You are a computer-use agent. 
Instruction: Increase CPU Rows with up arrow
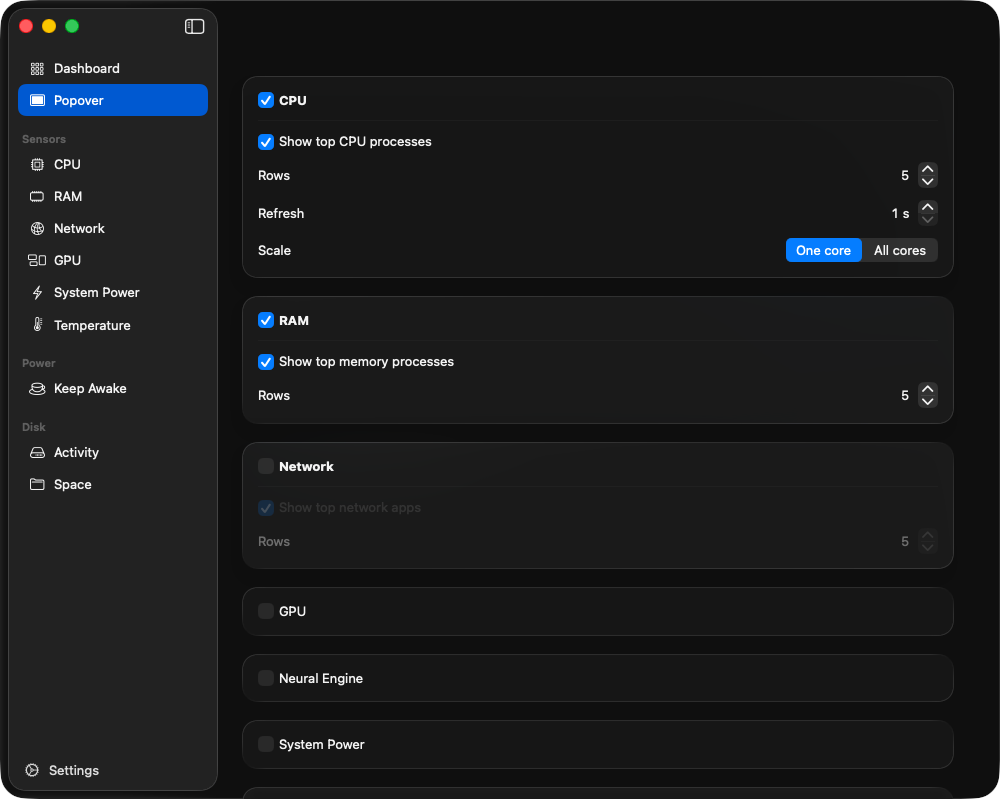click(928, 169)
